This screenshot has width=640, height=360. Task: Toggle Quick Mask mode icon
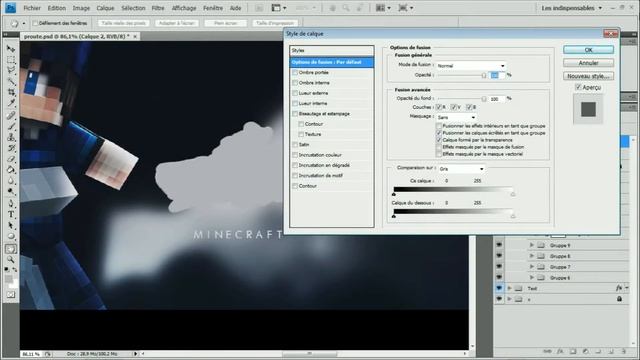tap(11, 295)
